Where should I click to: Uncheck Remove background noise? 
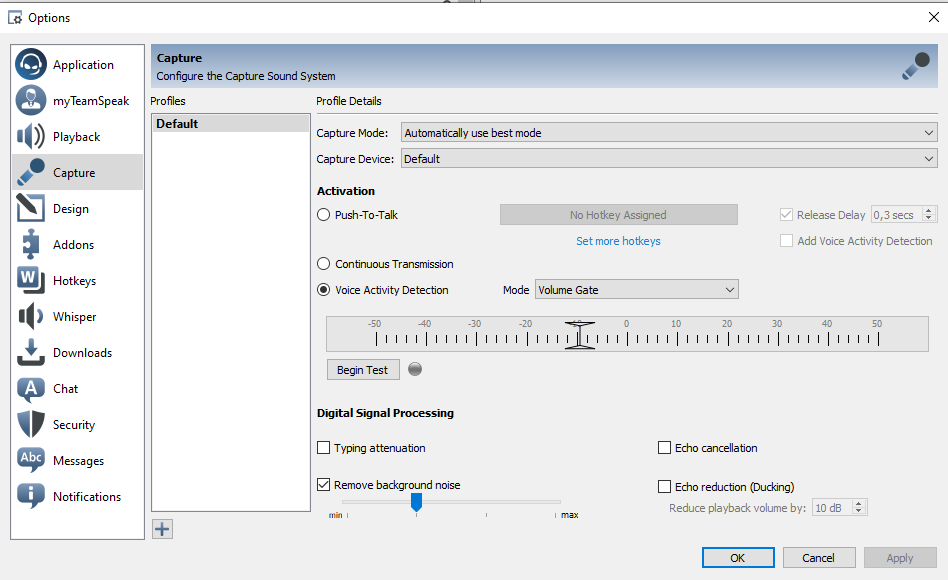point(323,484)
